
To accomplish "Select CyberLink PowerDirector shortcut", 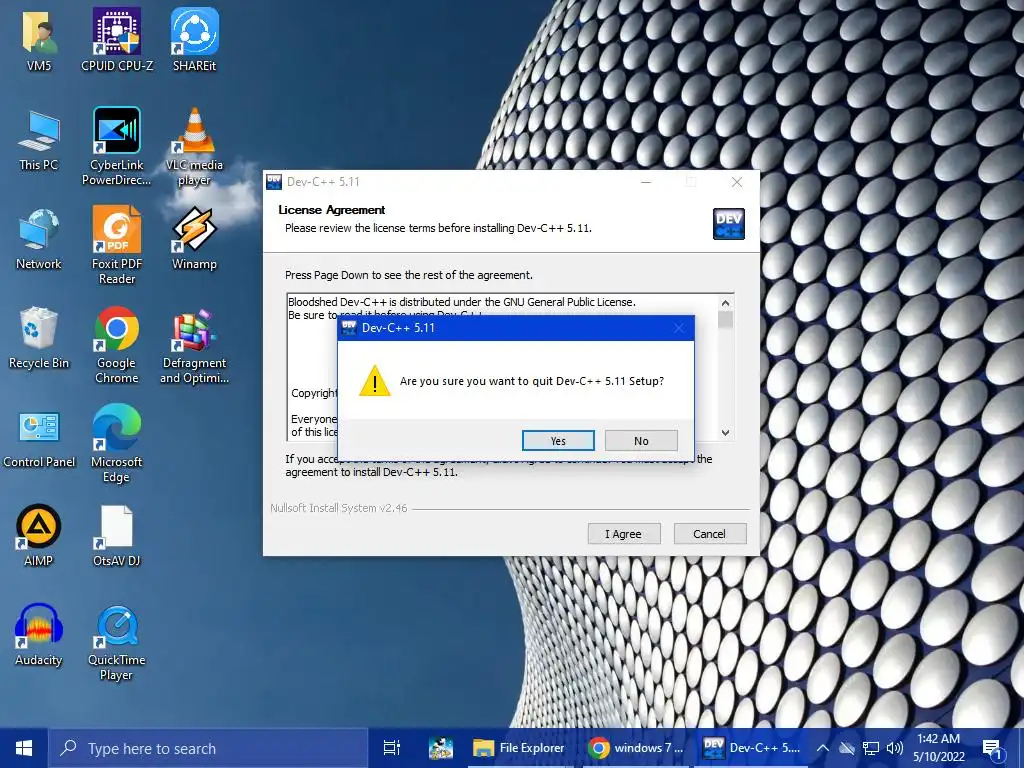I will coord(117,146).
